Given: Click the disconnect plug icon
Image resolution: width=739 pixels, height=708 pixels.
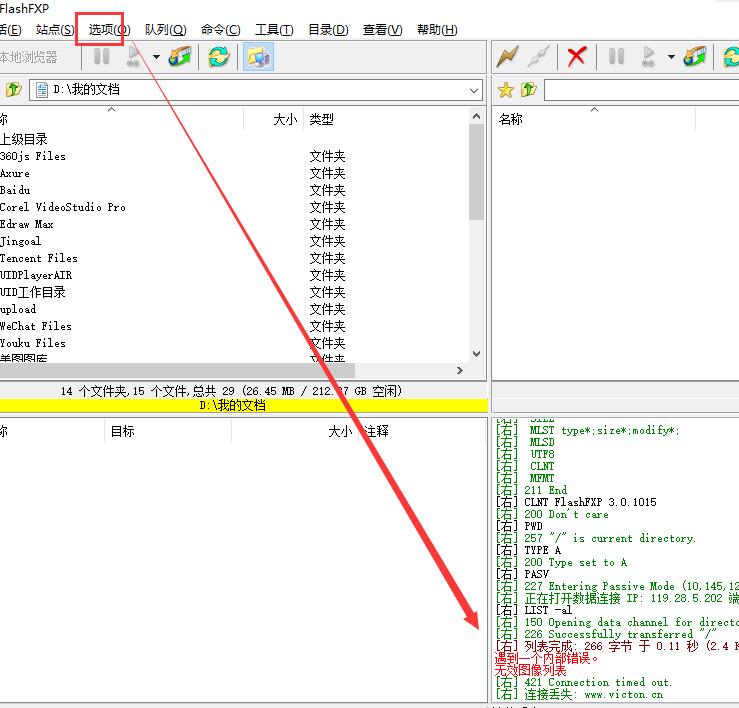Looking at the screenshot, I should (x=539, y=57).
